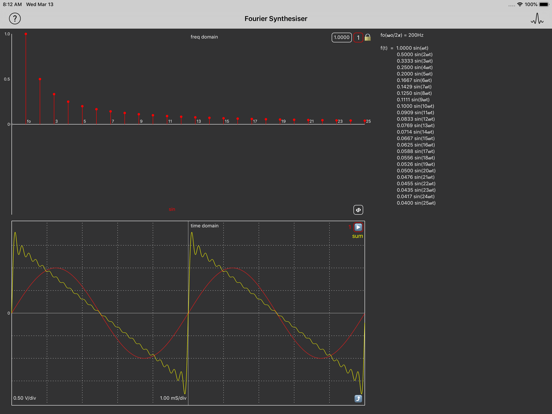Tap the '0.50 V/div' scale label
Screen dimensions: 552x414
pos(25,398)
